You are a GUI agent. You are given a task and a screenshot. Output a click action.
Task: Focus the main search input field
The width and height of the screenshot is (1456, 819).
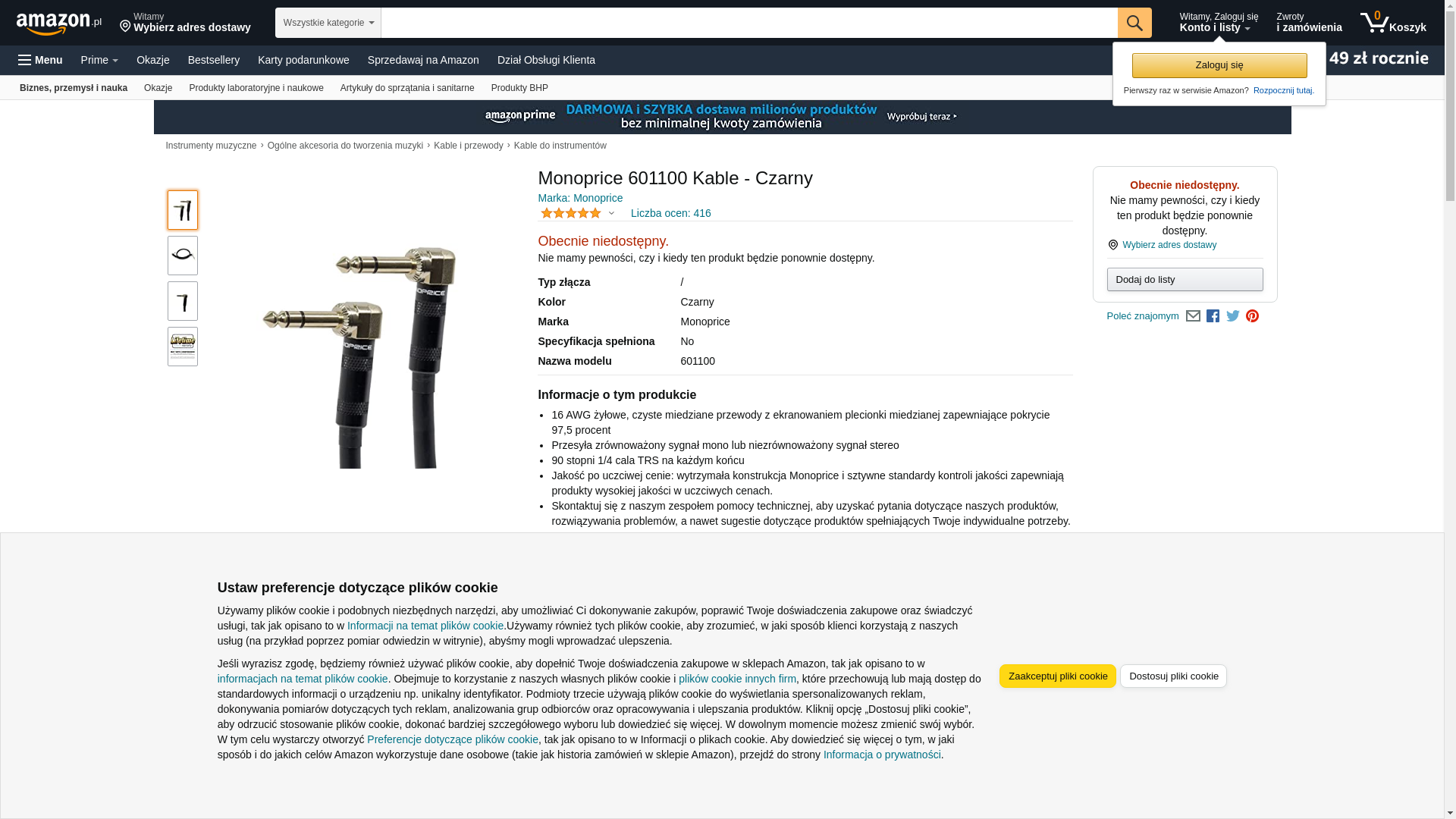point(748,23)
